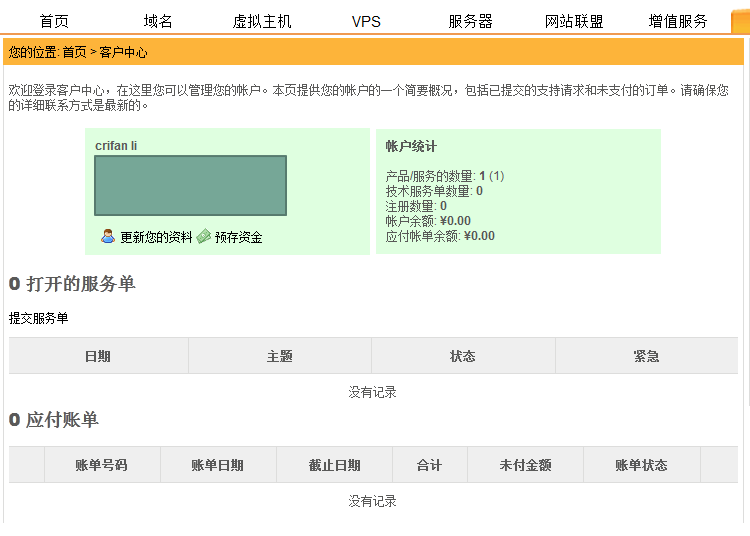Click the 帐户余额 ¥0.00 line
This screenshot has height=536, width=750.
428,221
